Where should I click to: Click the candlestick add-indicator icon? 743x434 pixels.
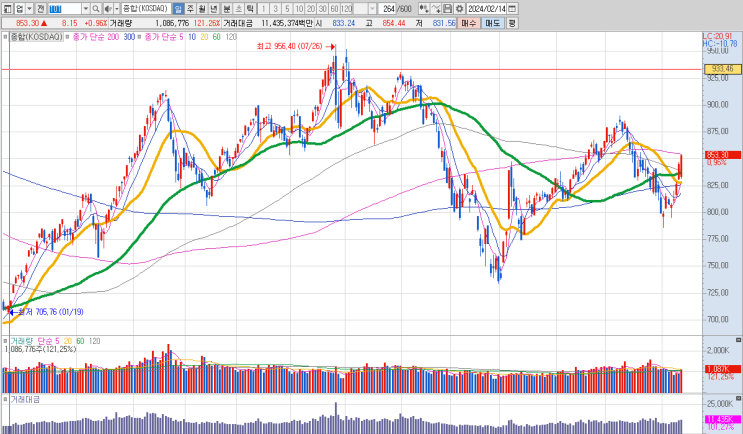424,9
